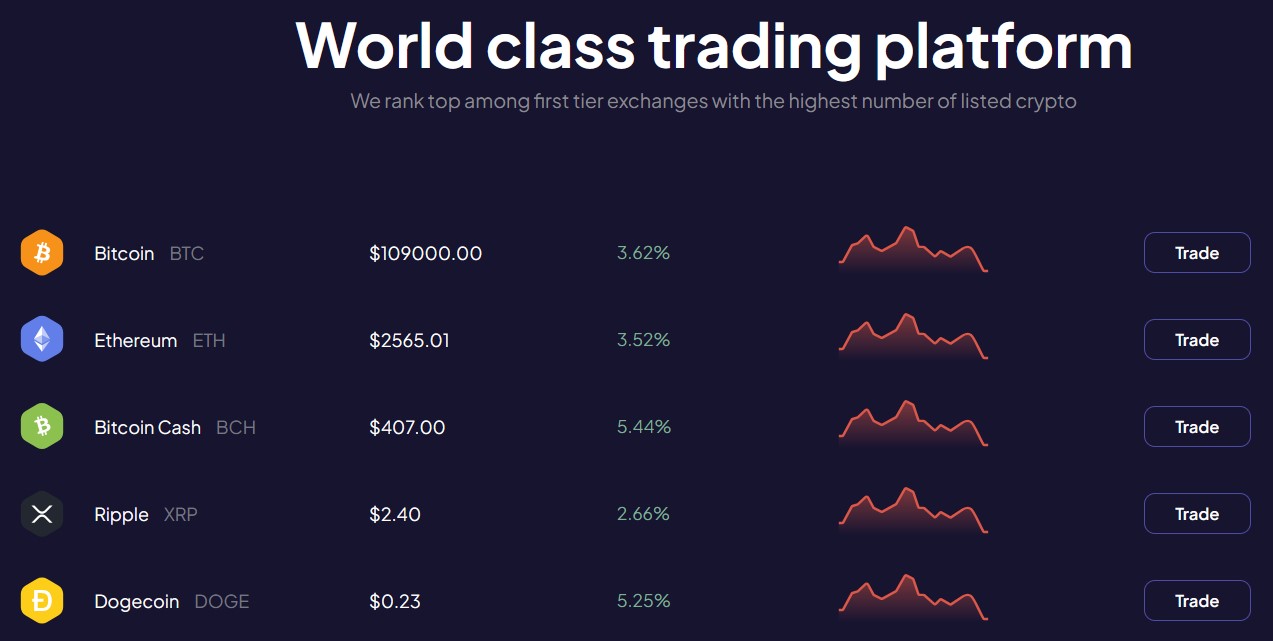Click the orange Bitcoin coin icon
Image resolution: width=1273 pixels, height=641 pixels.
42,253
